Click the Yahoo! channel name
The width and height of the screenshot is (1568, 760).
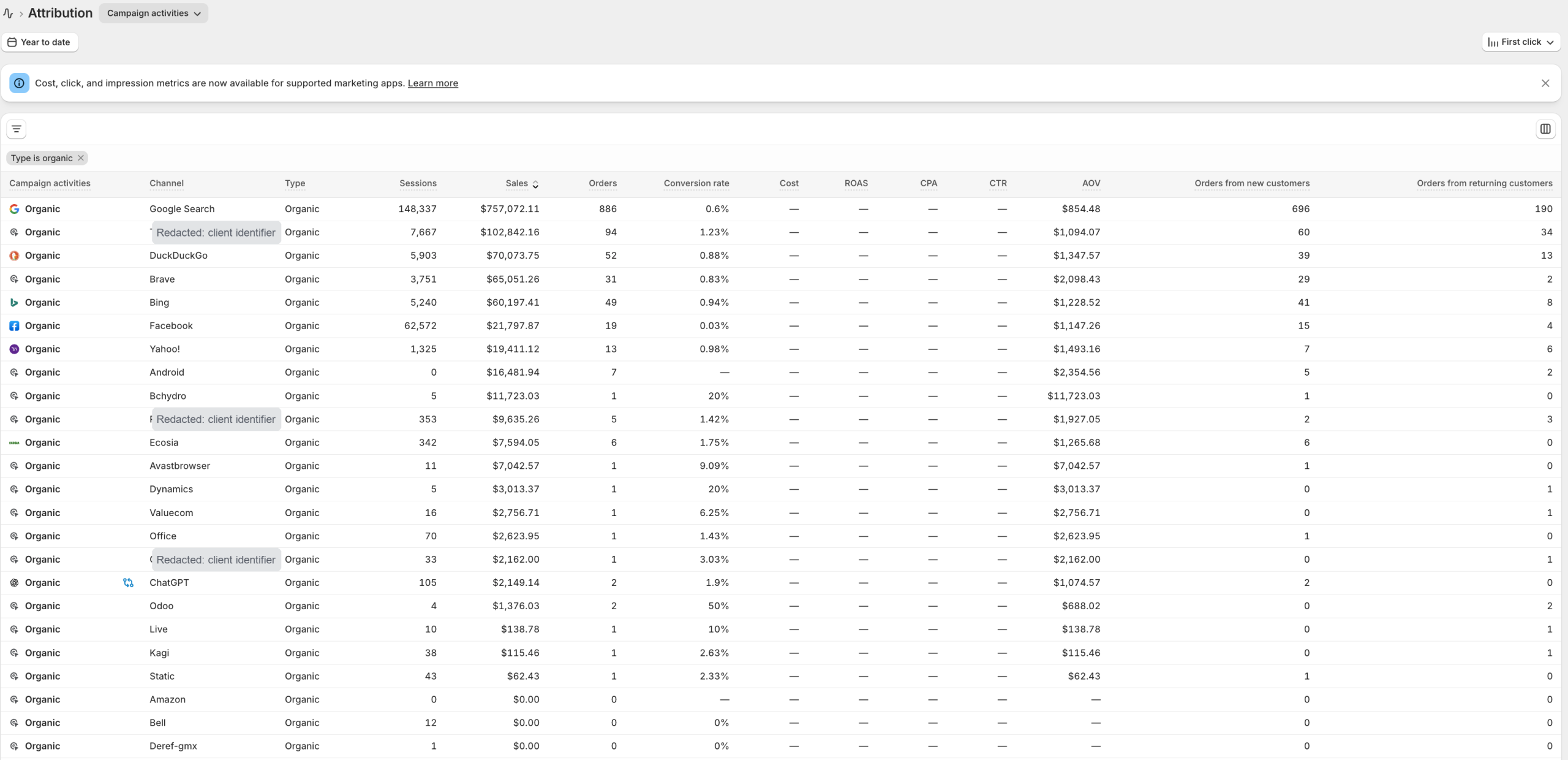(165, 349)
